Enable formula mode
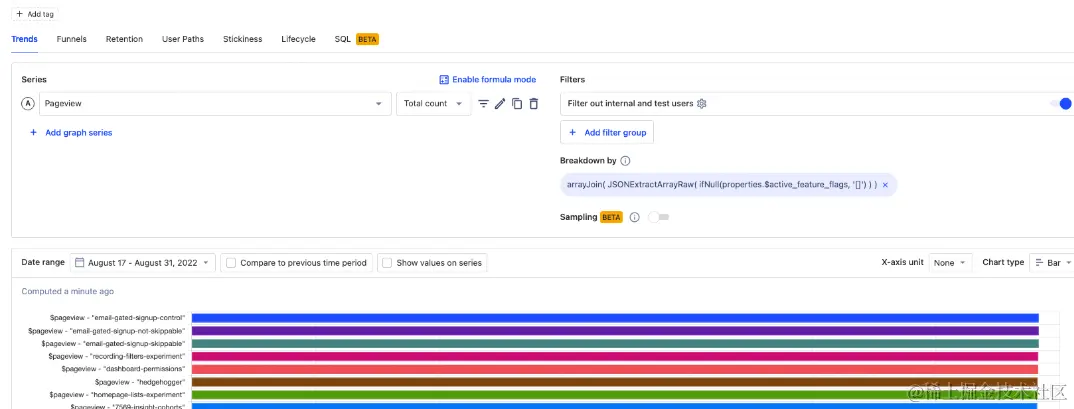Screen dimensions: 1074x409 tap(488, 79)
